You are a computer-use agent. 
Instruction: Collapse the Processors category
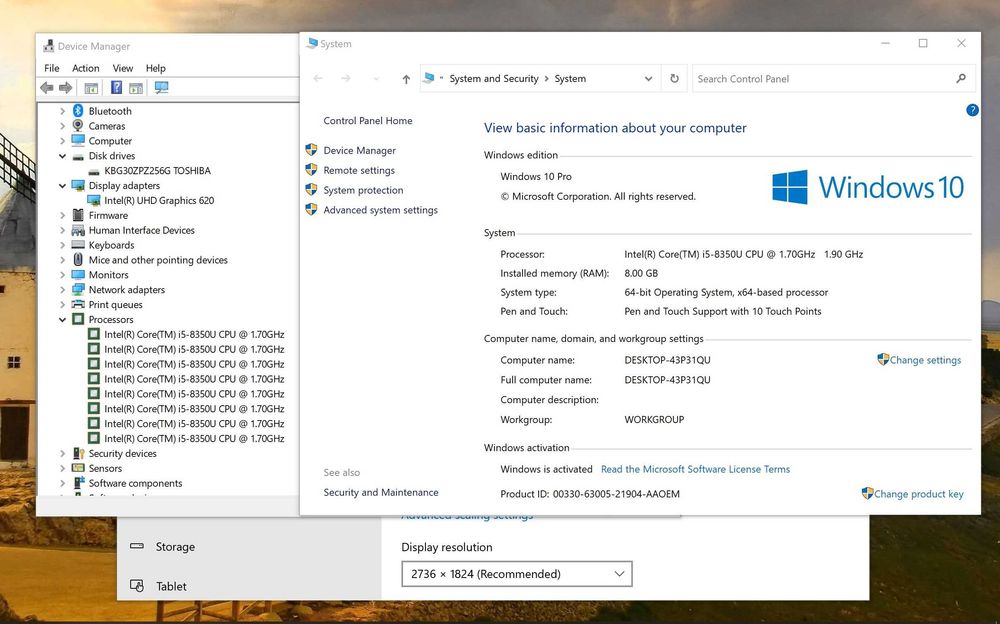click(x=63, y=320)
